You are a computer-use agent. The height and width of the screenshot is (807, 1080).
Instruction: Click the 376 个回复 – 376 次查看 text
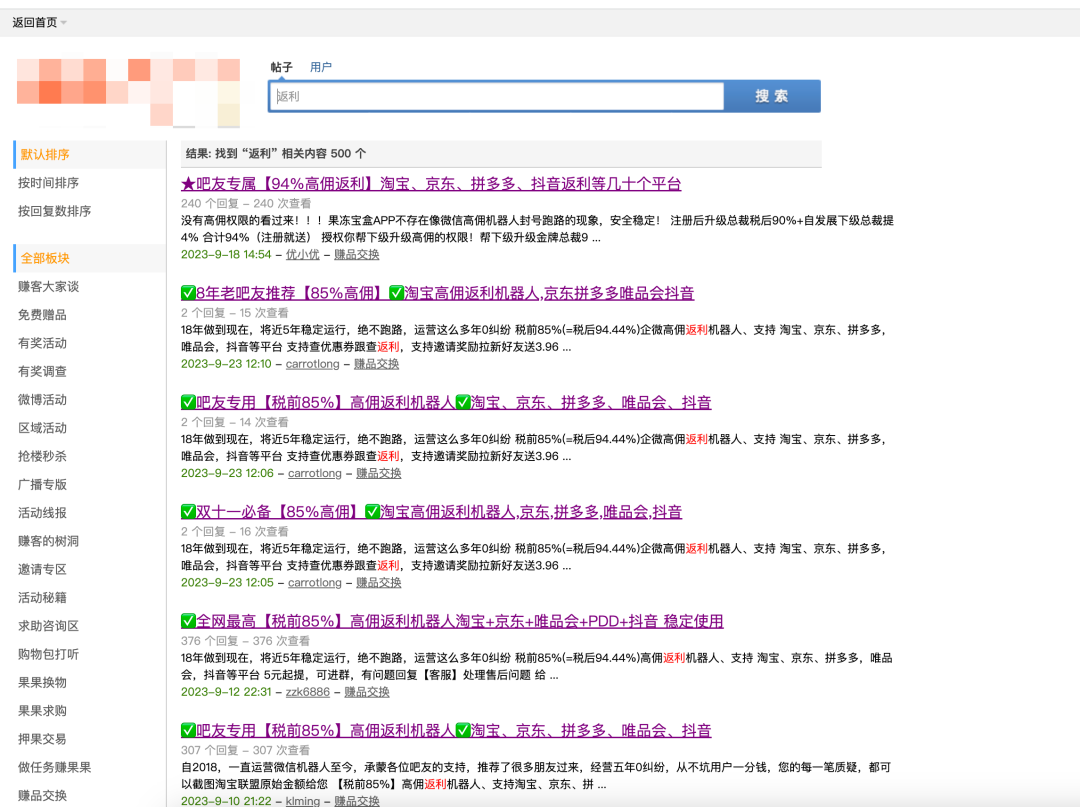(246, 642)
